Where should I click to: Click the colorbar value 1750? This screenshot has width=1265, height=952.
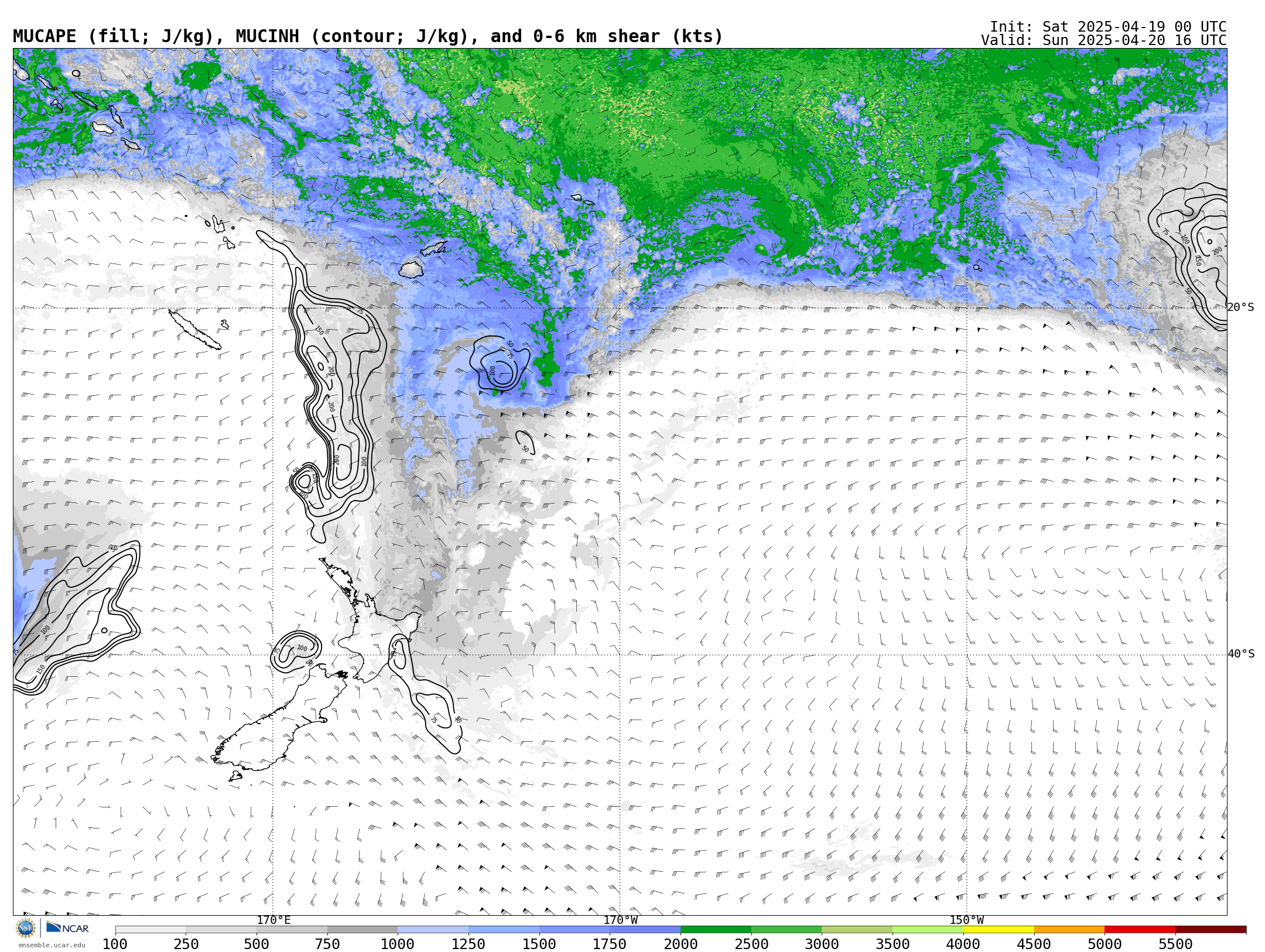tap(610, 944)
